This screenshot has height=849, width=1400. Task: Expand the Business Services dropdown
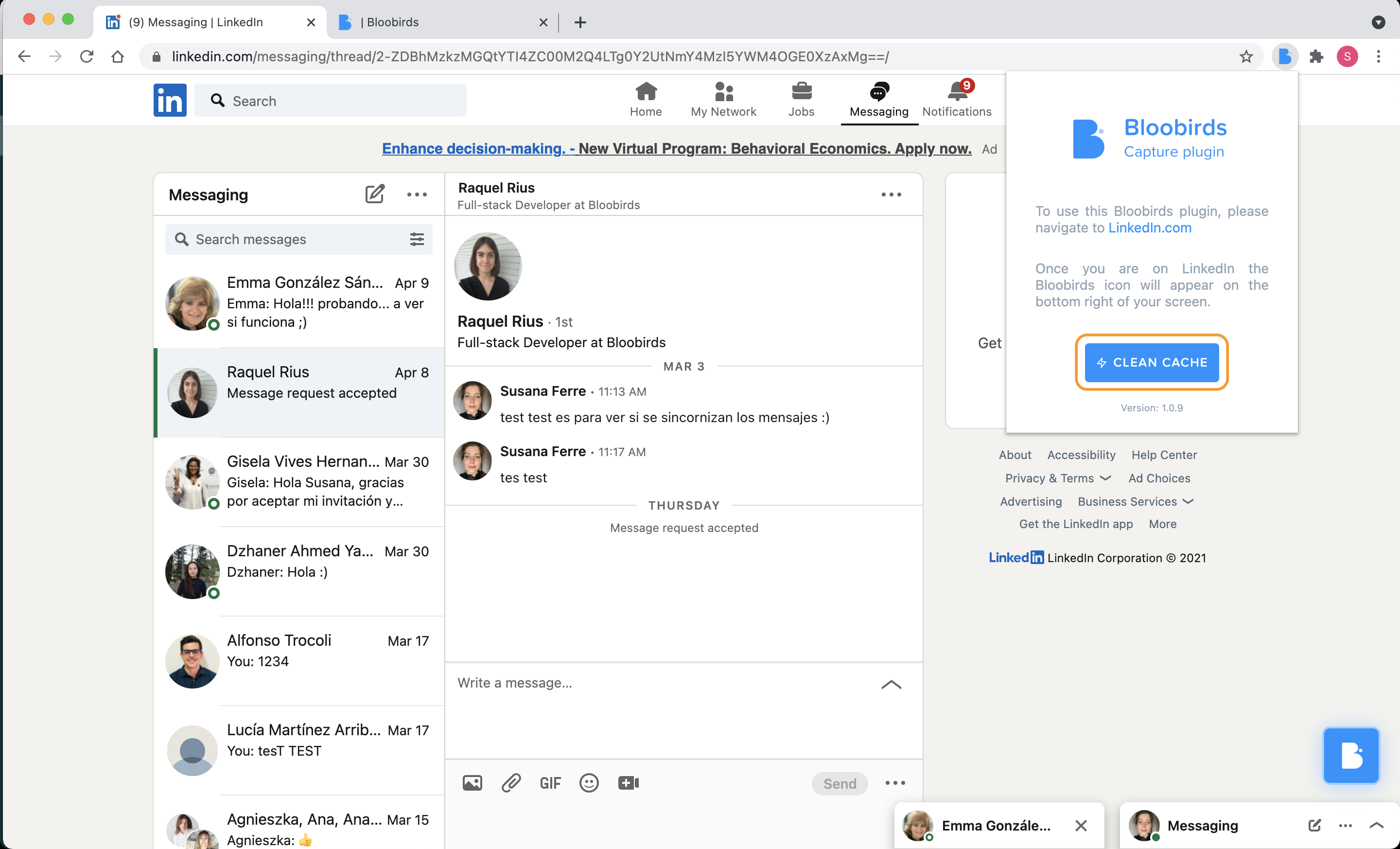pos(1135,501)
